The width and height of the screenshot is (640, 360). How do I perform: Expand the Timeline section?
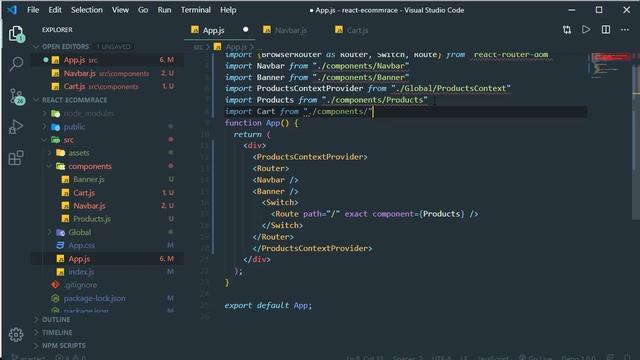click(x=57, y=333)
